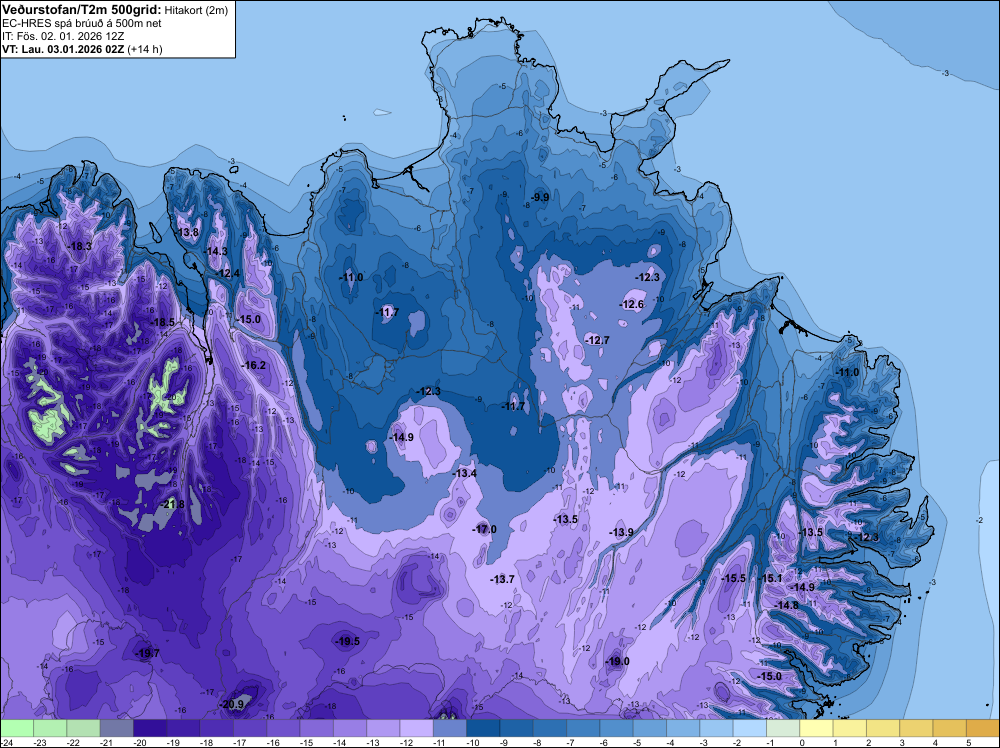Image resolution: width=1000 pixels, height=748 pixels.
Task: Click the -12.7 temperature label
Action: [x=597, y=341]
